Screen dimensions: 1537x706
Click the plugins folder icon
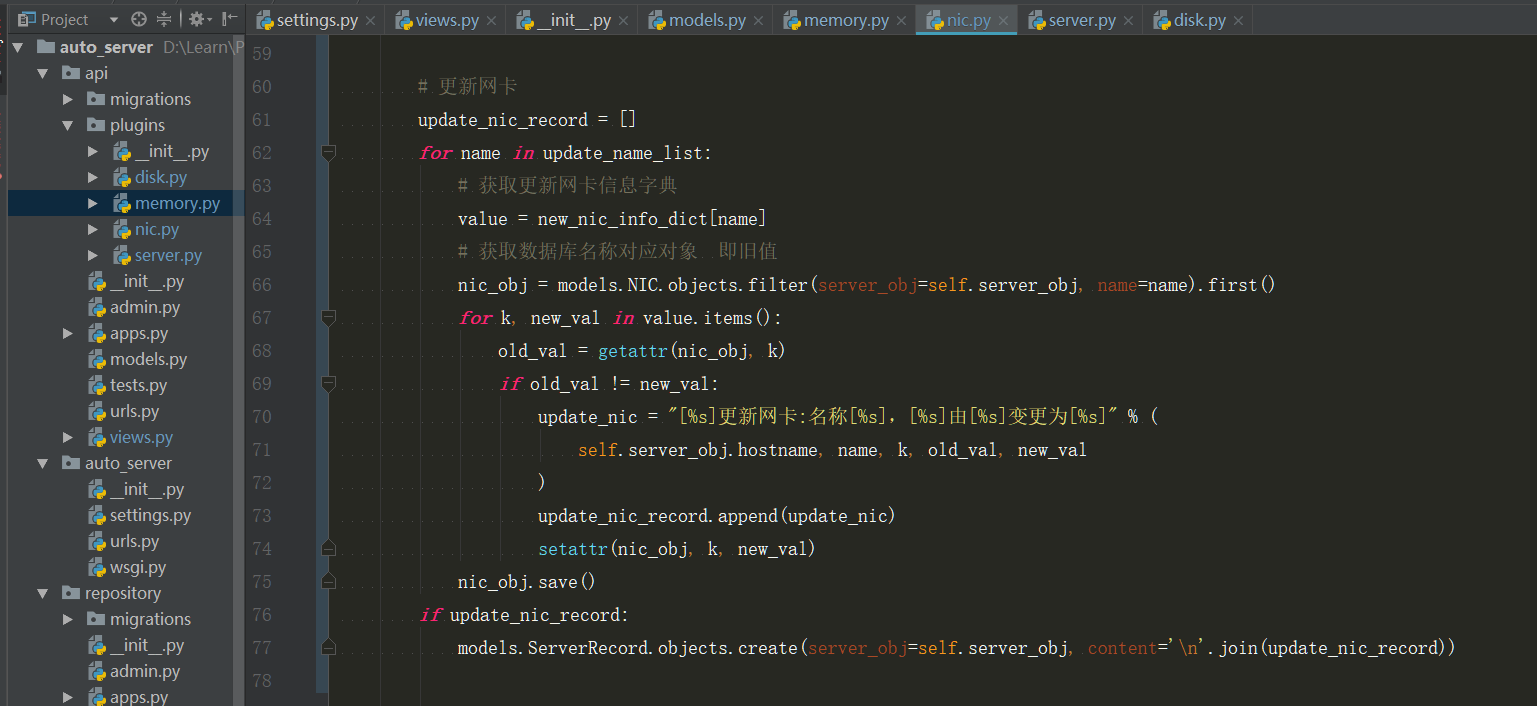[96, 125]
